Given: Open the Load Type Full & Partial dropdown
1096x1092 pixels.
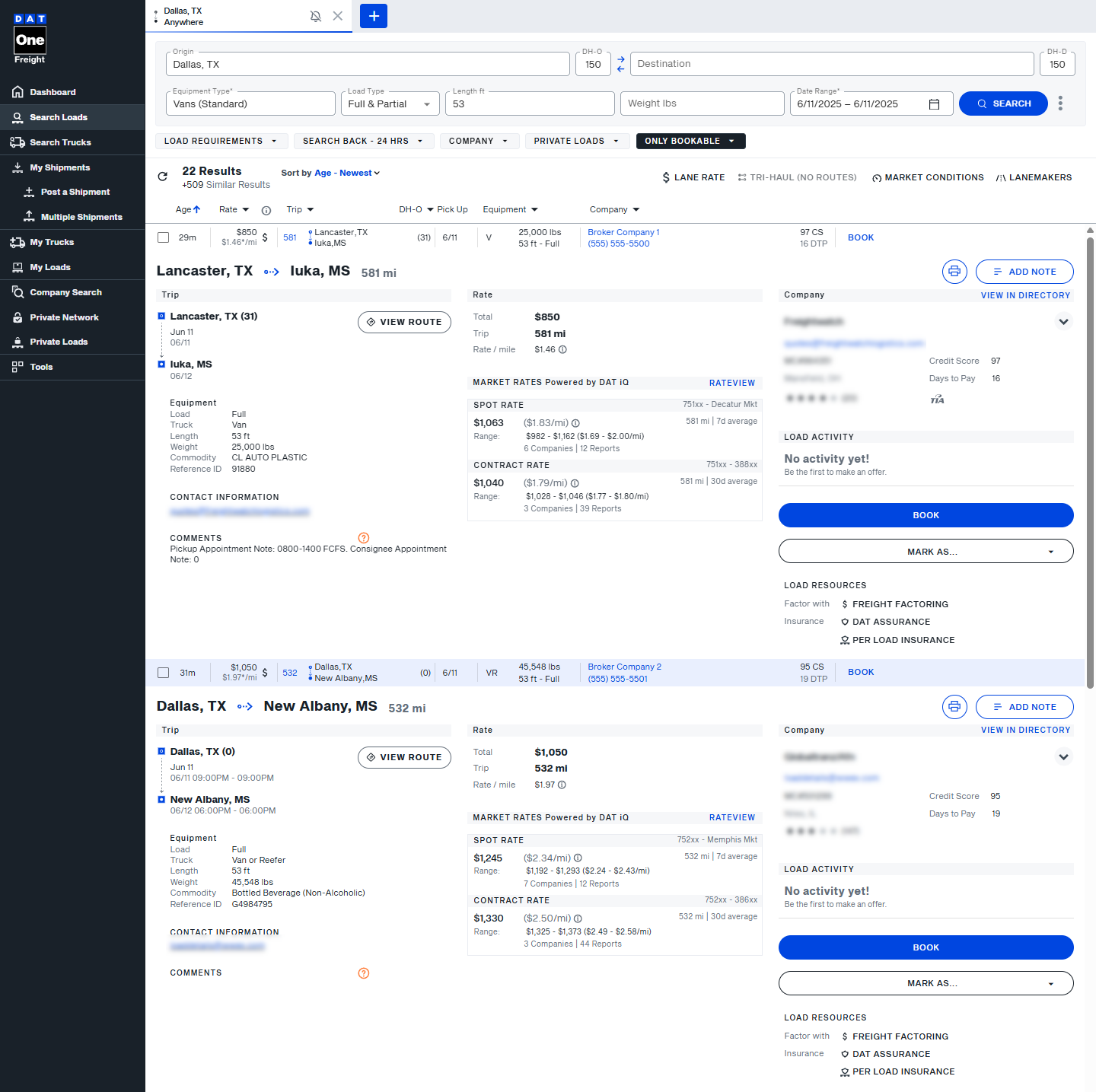Looking at the screenshot, I should click(389, 103).
